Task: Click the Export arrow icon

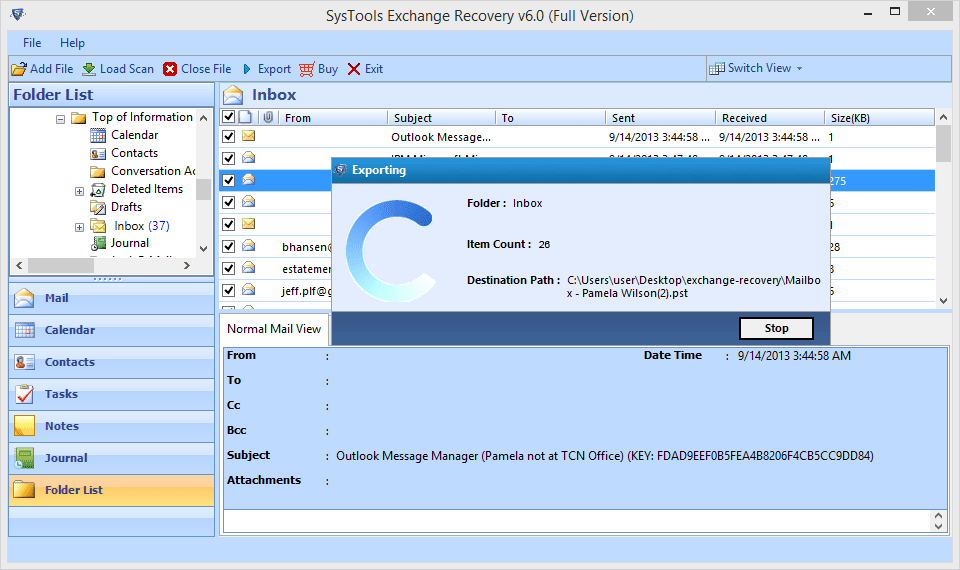Action: click(x=247, y=69)
